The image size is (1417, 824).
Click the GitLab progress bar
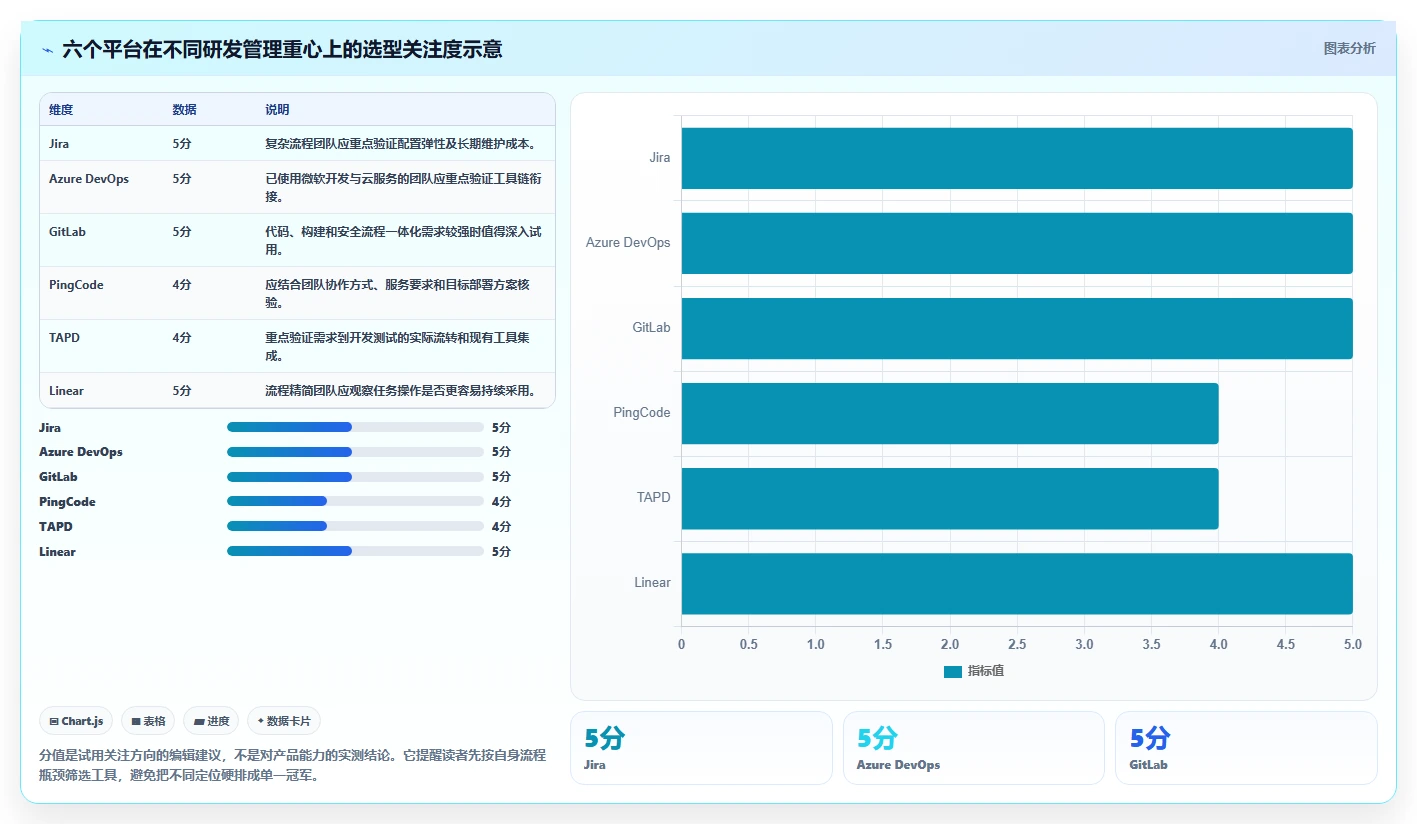(x=355, y=477)
